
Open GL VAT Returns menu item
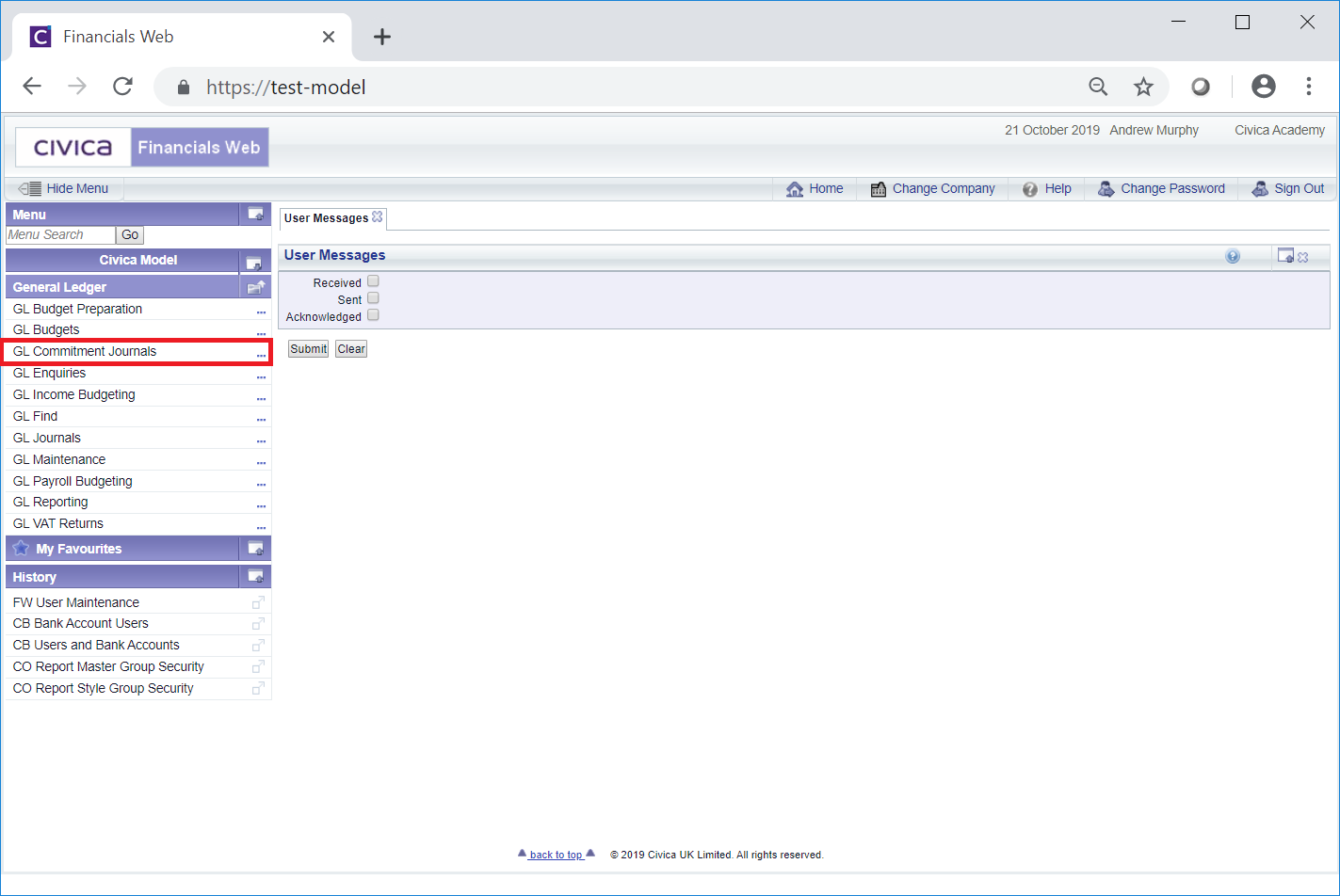point(58,523)
